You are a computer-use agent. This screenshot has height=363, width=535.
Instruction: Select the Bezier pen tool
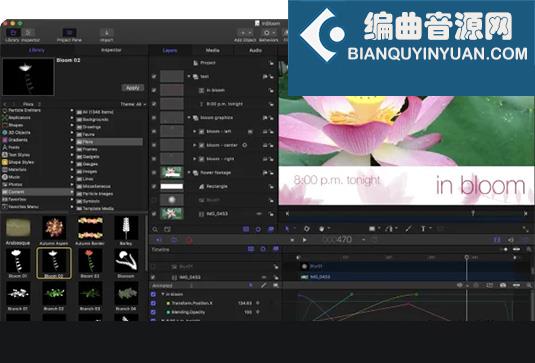pos(389,229)
